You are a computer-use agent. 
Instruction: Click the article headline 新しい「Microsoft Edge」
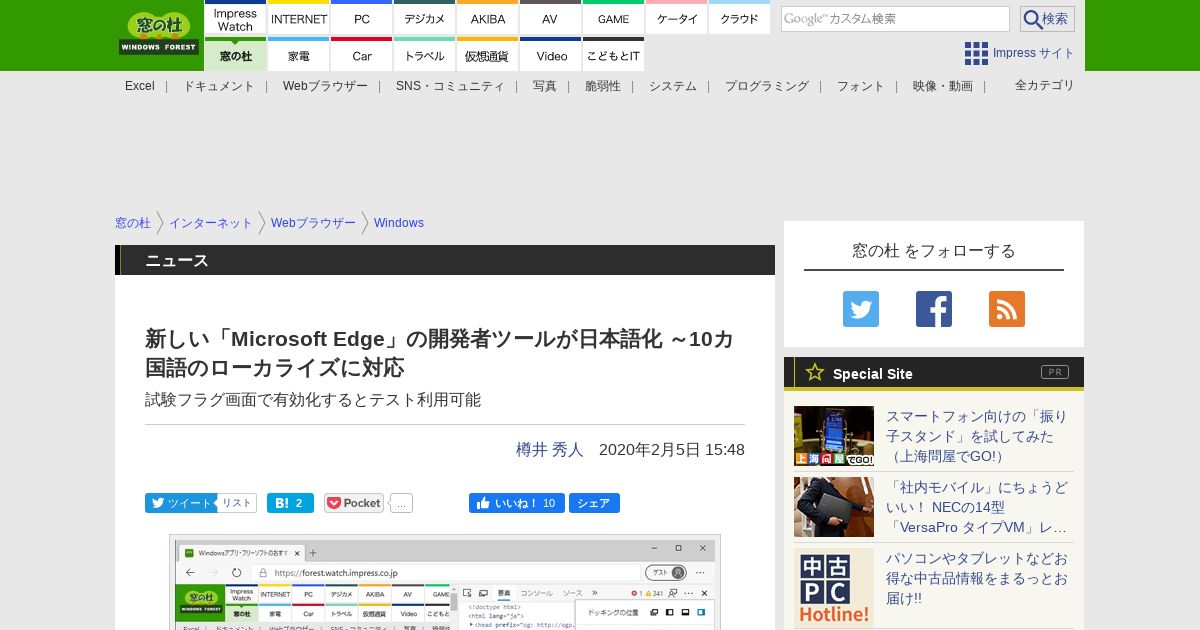pos(439,353)
